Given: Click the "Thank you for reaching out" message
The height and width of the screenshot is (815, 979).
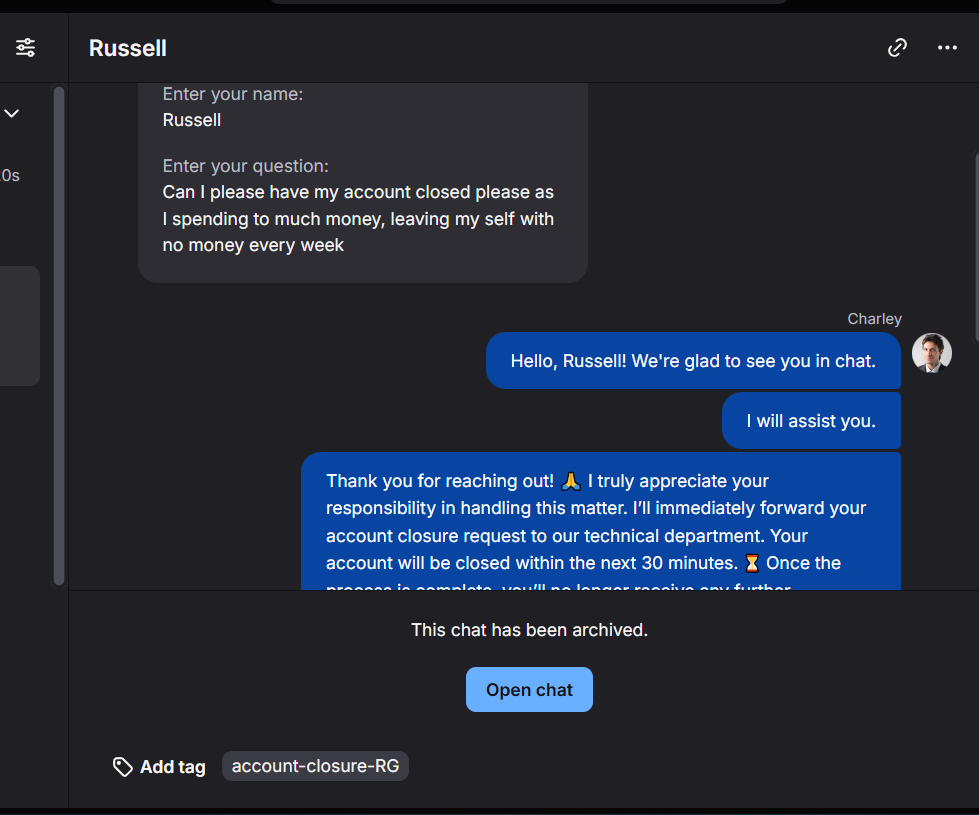Looking at the screenshot, I should click(600, 521).
